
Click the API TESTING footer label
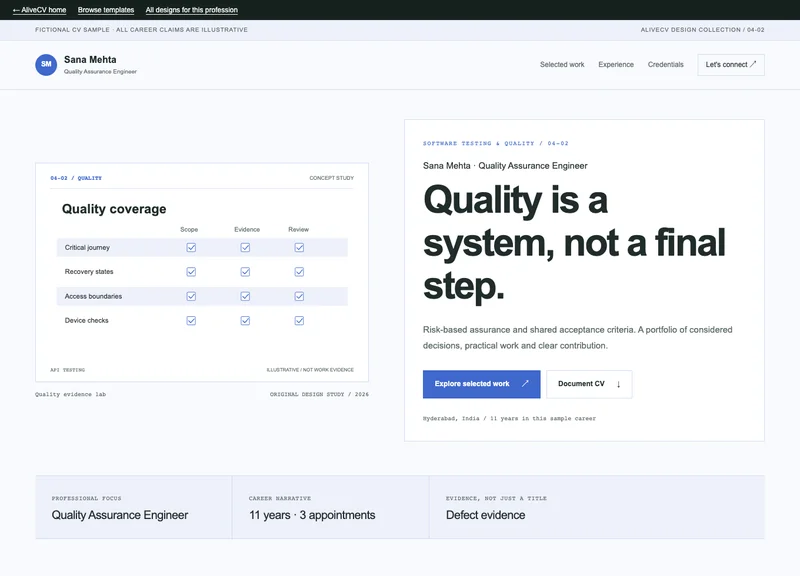tap(68, 370)
